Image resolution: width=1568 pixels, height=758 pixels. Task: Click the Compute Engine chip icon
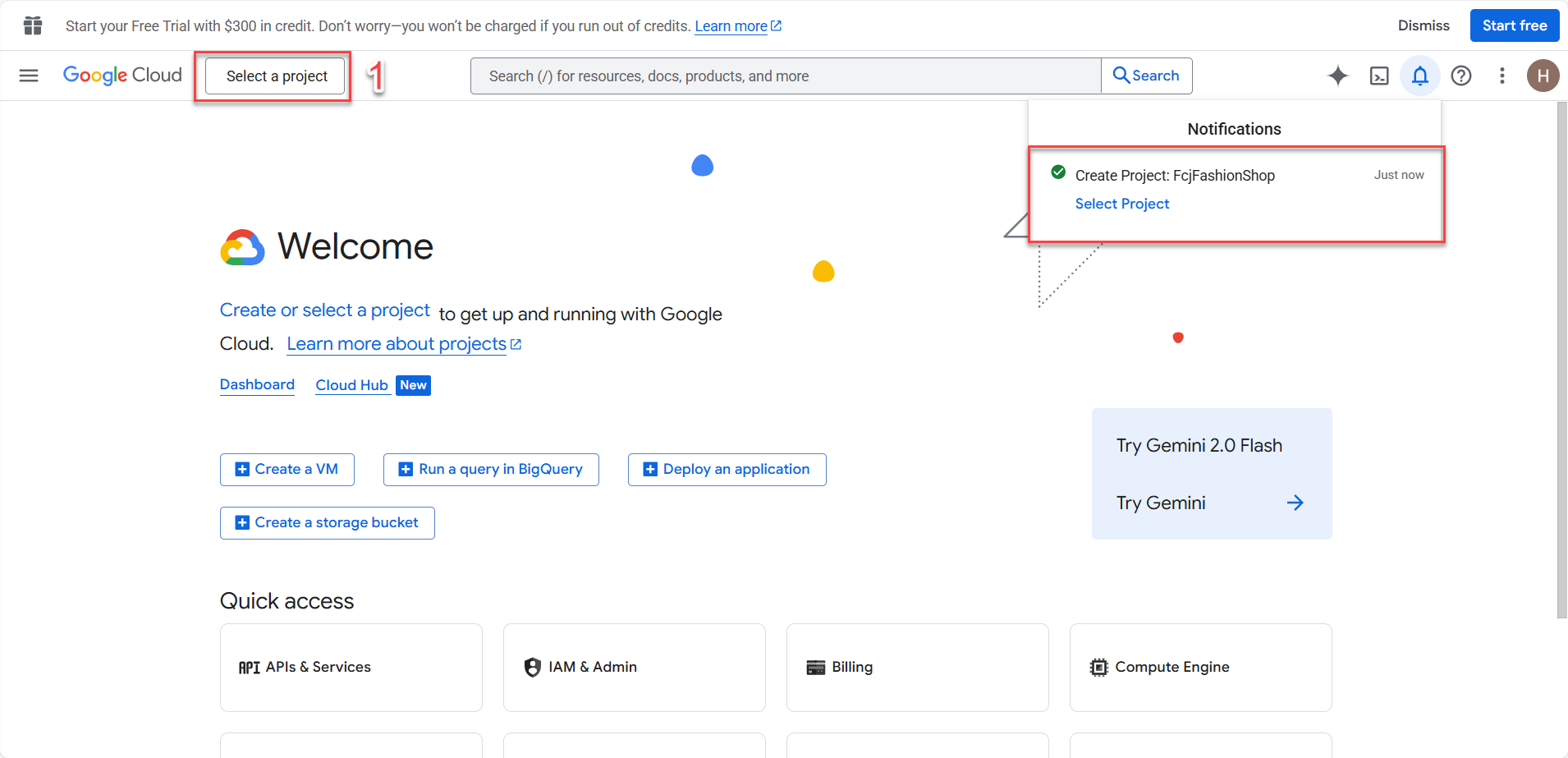point(1098,667)
